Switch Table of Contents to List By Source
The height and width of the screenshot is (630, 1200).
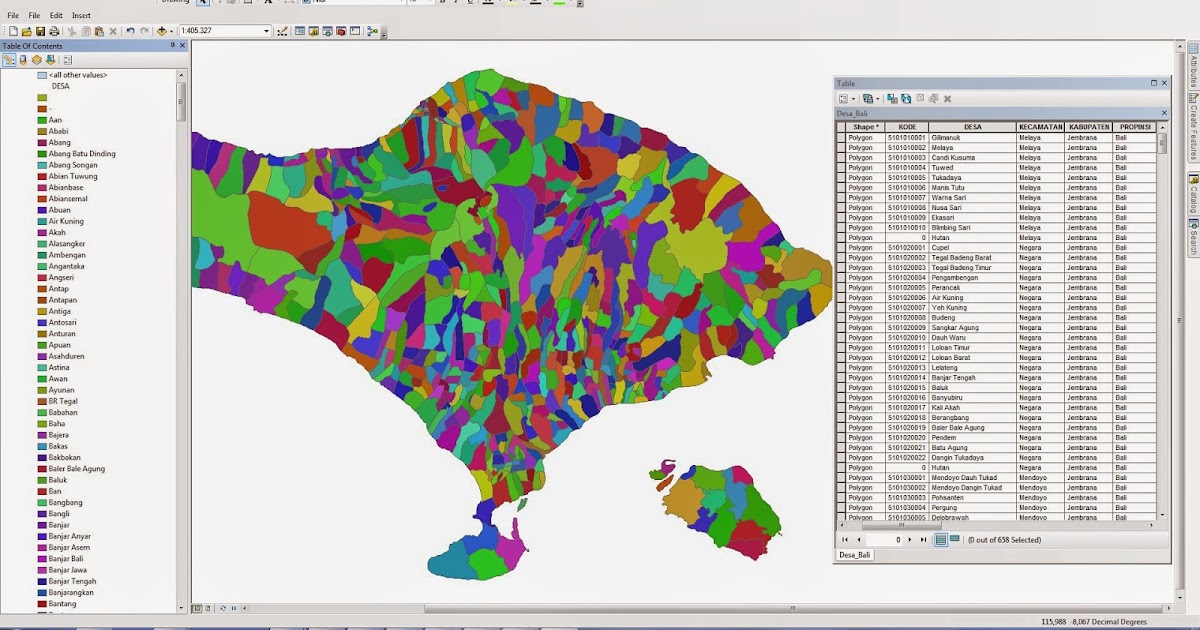[23, 60]
